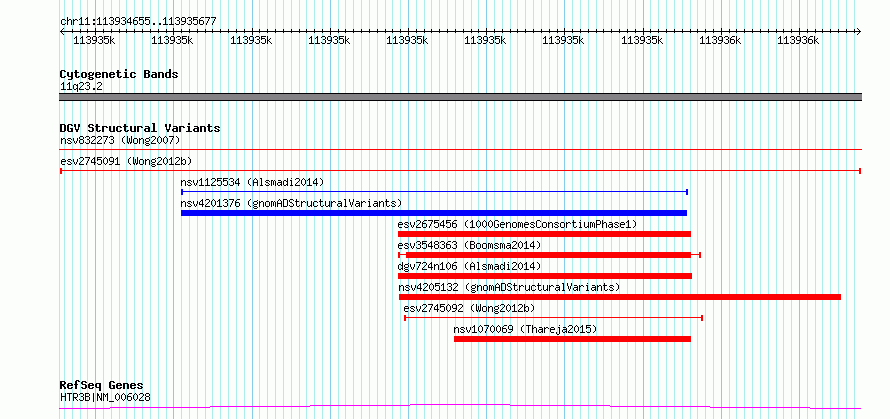Click the red nsv1070069 variant bar

[x=572, y=339]
